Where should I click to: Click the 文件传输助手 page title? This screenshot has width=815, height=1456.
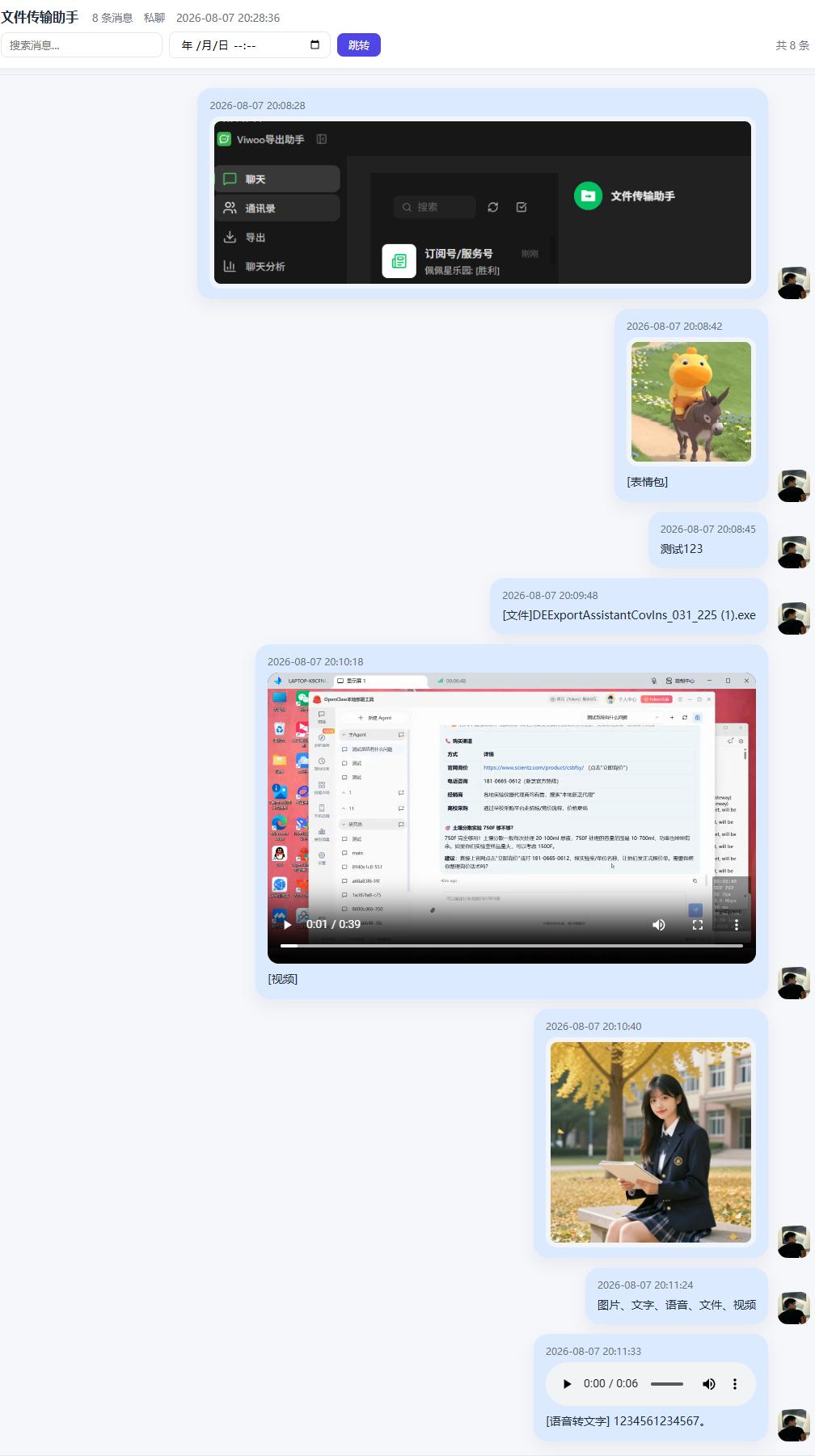(x=40, y=17)
